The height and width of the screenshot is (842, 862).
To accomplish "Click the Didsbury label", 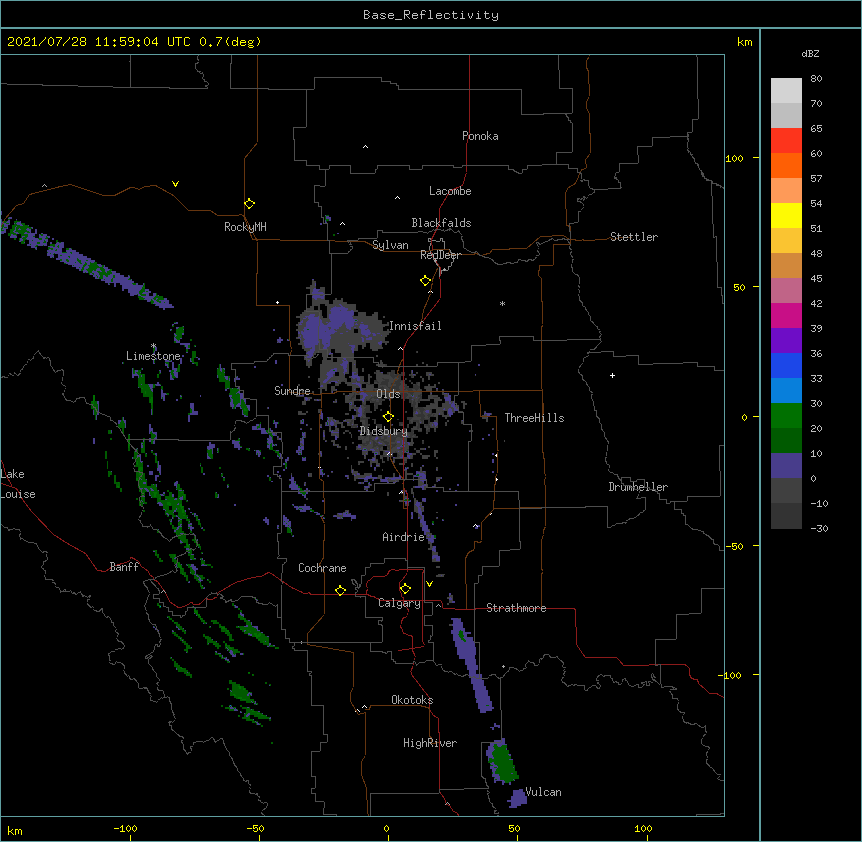I will point(384,431).
